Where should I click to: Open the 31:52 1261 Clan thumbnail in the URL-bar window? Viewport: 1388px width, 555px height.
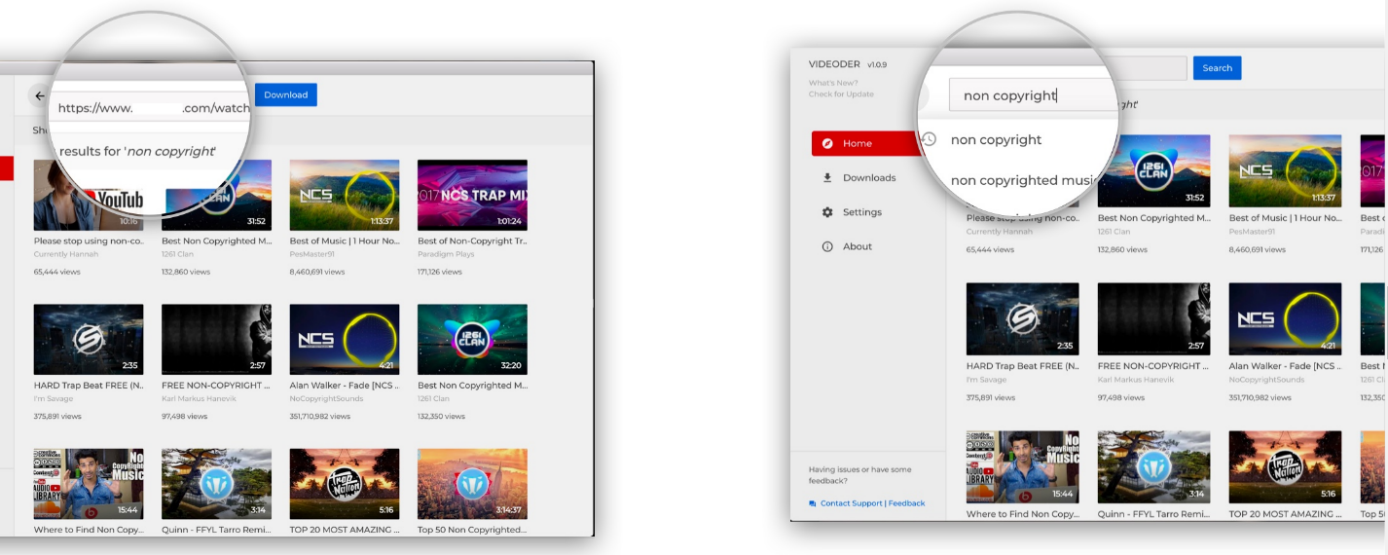point(216,195)
